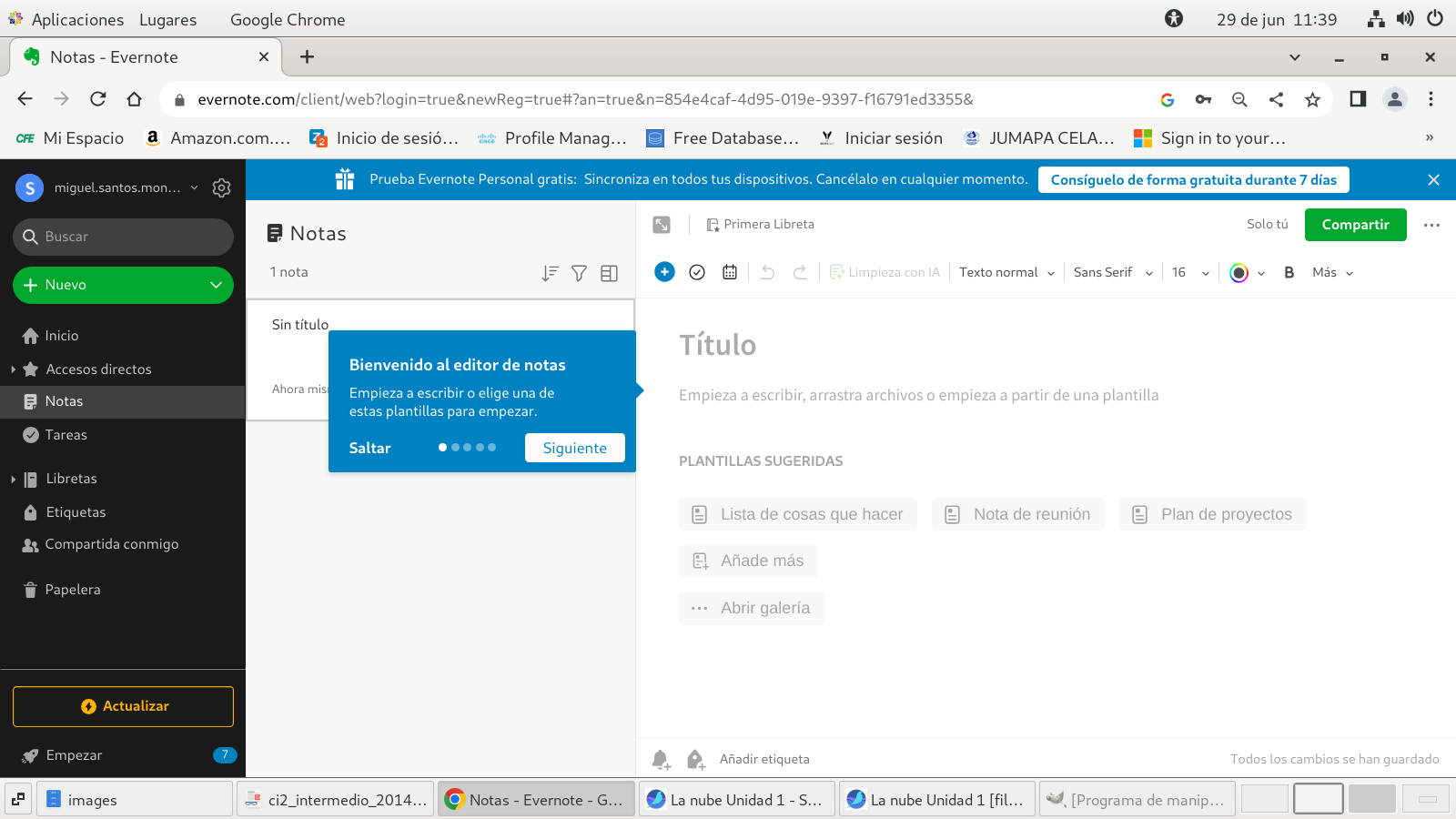Change the note list view layout icon
This screenshot has width=1456, height=819.
click(610, 273)
